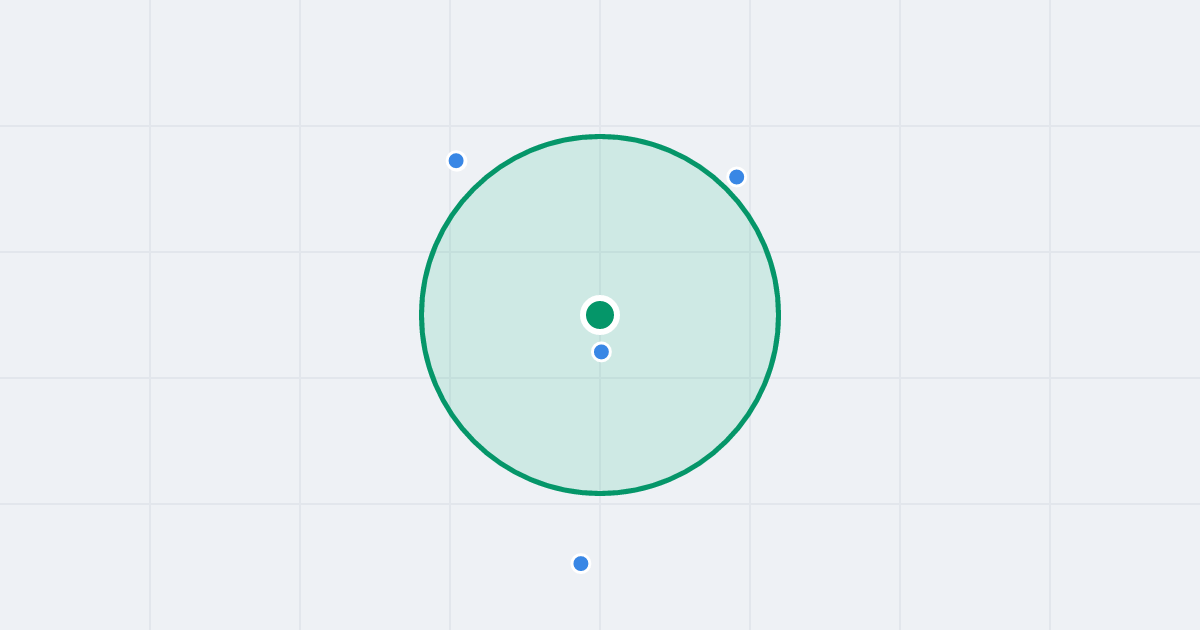This screenshot has height=630, width=1200.
Task: Select the blue dot outside the circle's upper left
Action: coord(456,161)
